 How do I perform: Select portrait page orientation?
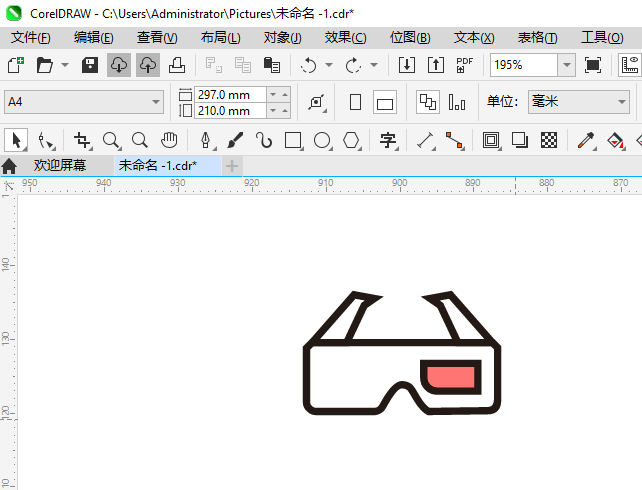click(x=355, y=102)
